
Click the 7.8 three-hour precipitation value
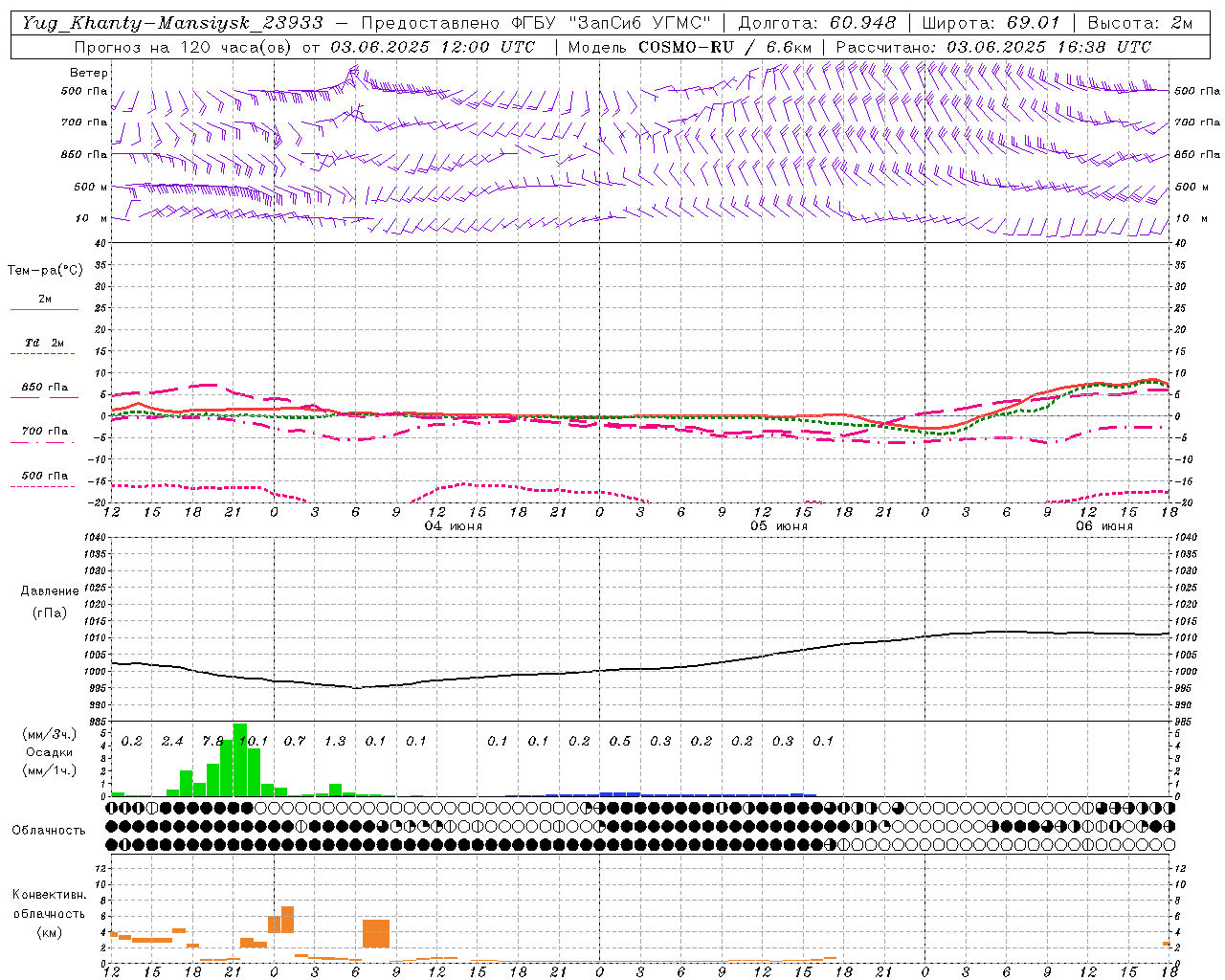pyautogui.click(x=213, y=742)
